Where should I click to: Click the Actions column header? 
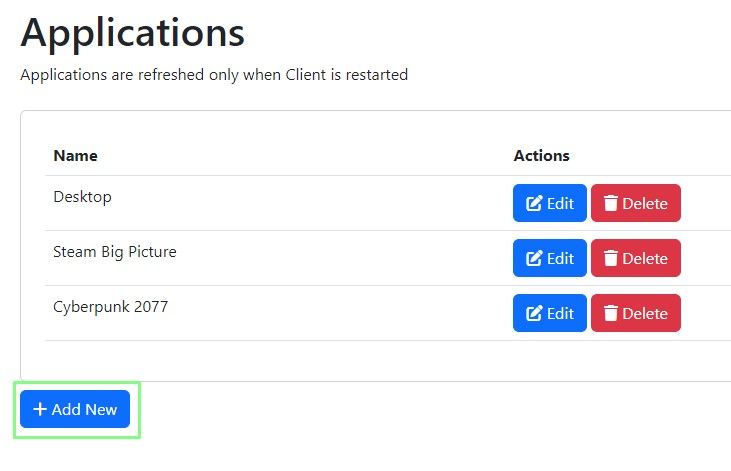pyautogui.click(x=541, y=156)
